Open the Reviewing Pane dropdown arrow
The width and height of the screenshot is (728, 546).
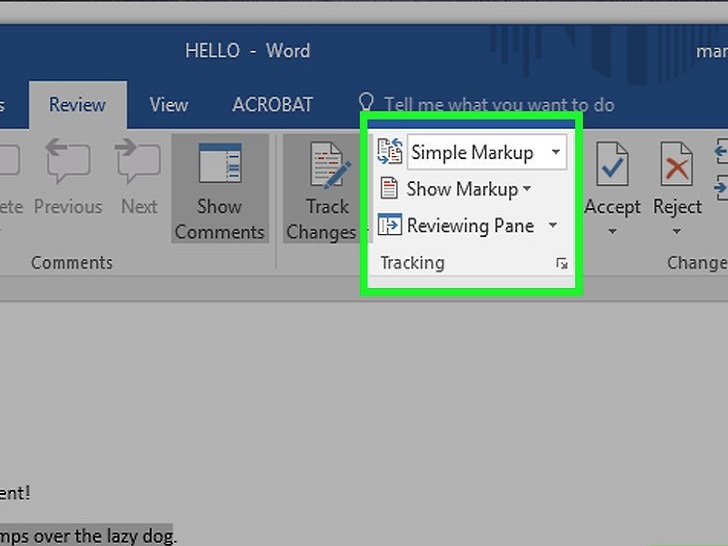coord(552,225)
